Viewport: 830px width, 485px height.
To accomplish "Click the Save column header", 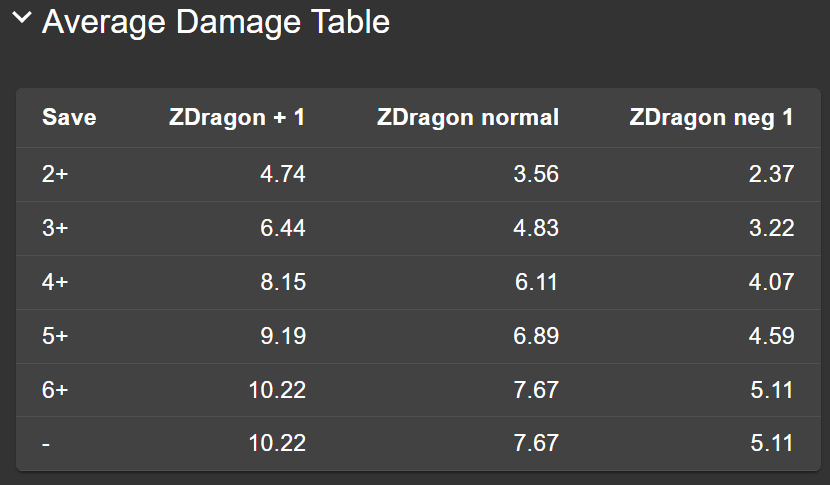I will click(69, 117).
